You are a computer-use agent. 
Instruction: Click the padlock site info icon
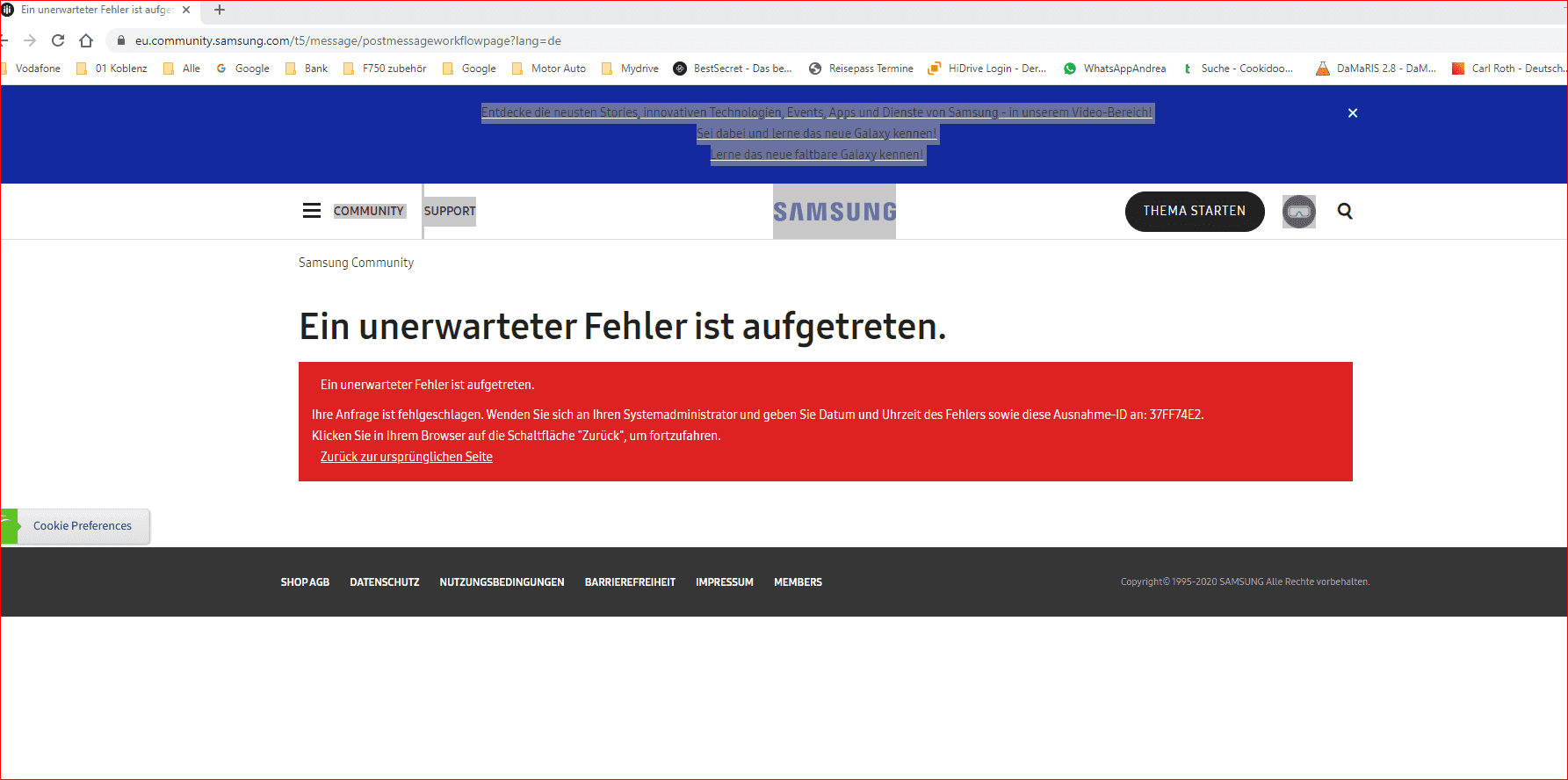click(121, 40)
